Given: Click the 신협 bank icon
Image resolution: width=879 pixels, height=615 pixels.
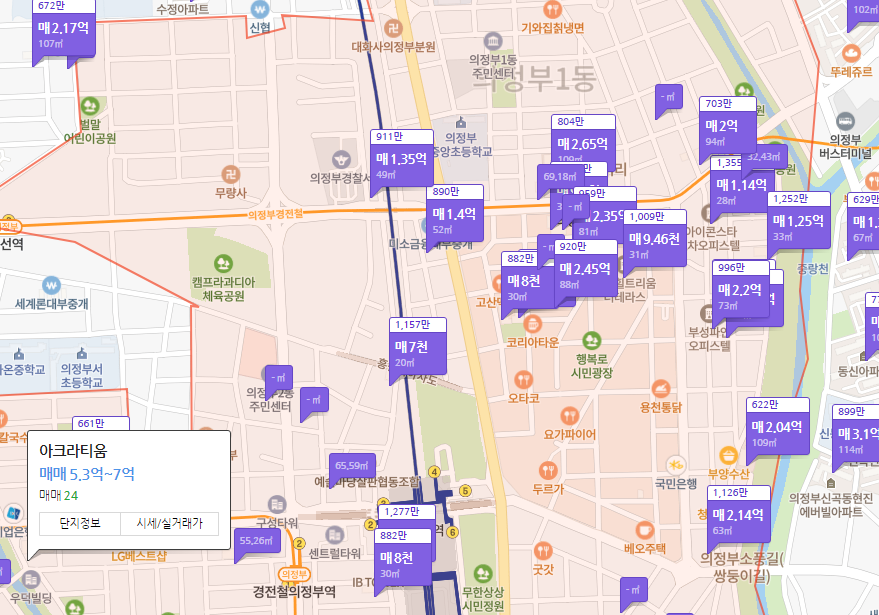Looking at the screenshot, I should pos(260,9).
